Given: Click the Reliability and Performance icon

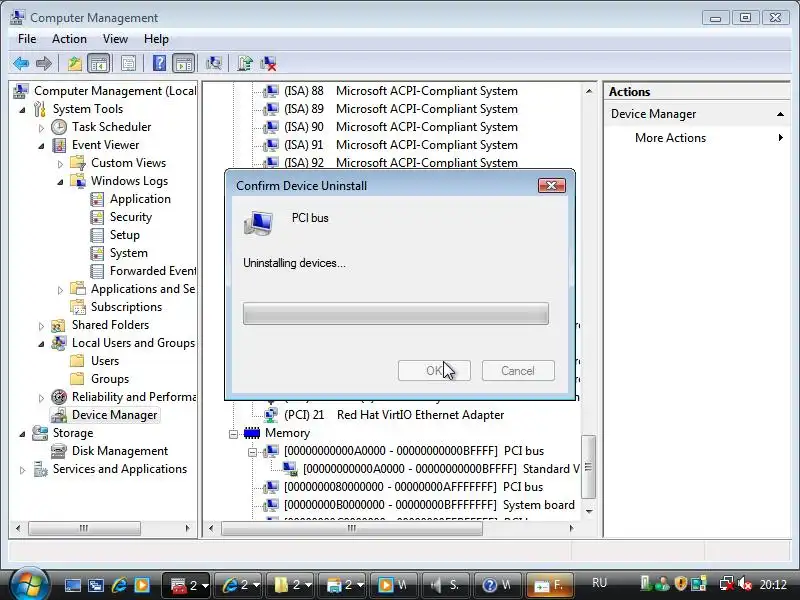Looking at the screenshot, I should point(59,397).
